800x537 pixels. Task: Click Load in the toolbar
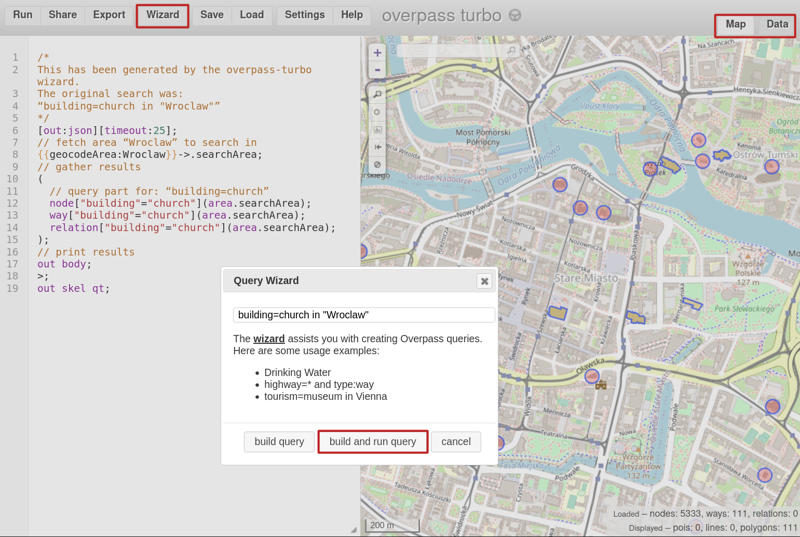click(x=252, y=15)
